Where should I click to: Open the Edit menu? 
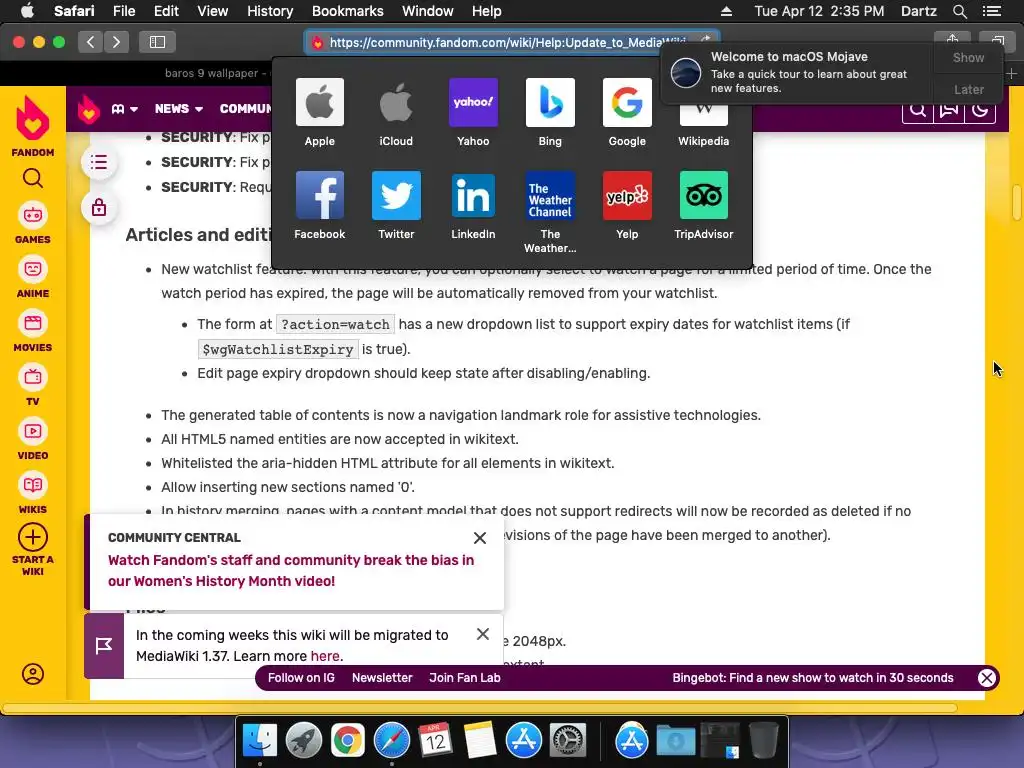point(166,11)
